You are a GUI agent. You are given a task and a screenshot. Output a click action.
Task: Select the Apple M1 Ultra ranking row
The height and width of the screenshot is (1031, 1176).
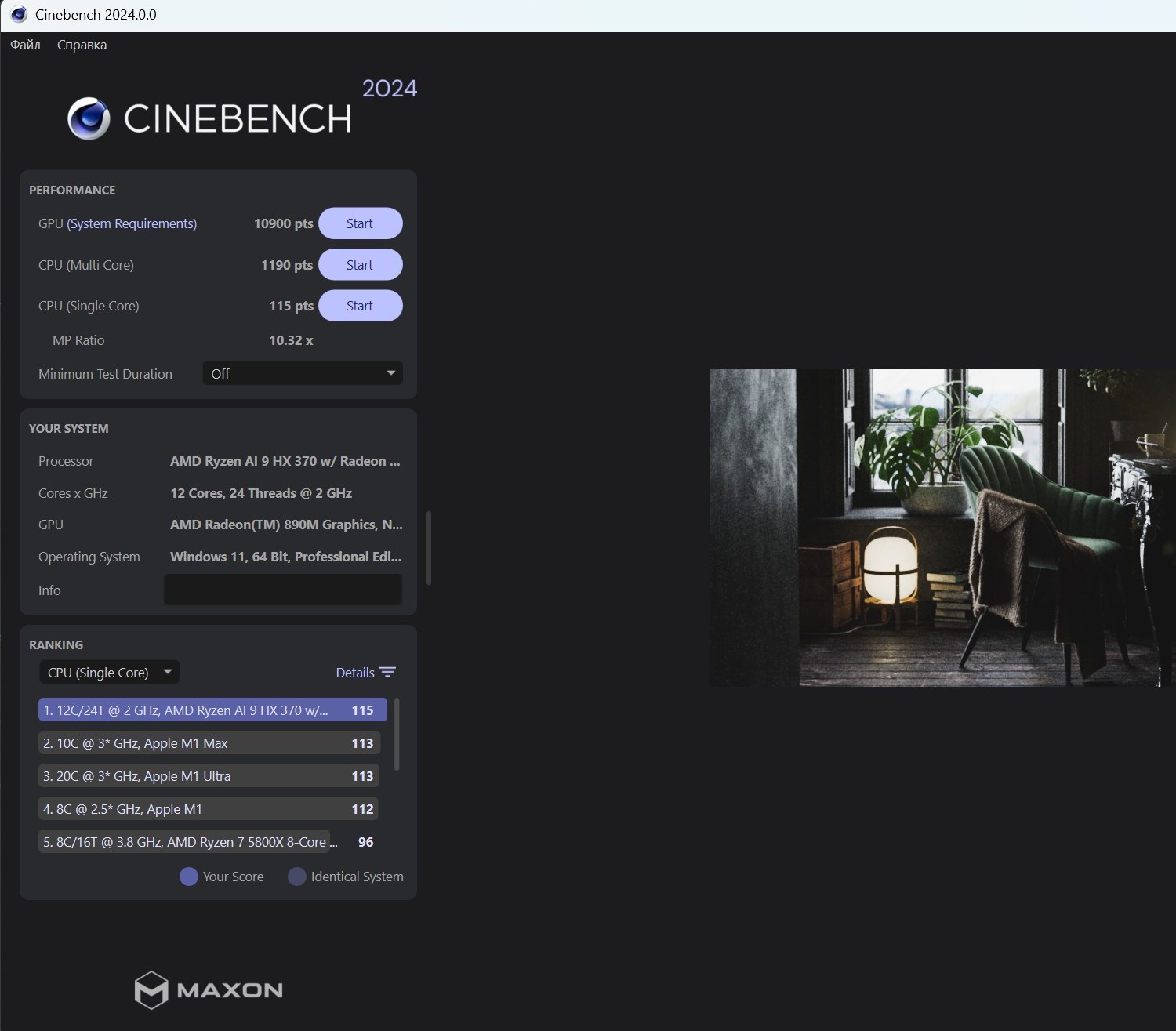[x=209, y=776]
